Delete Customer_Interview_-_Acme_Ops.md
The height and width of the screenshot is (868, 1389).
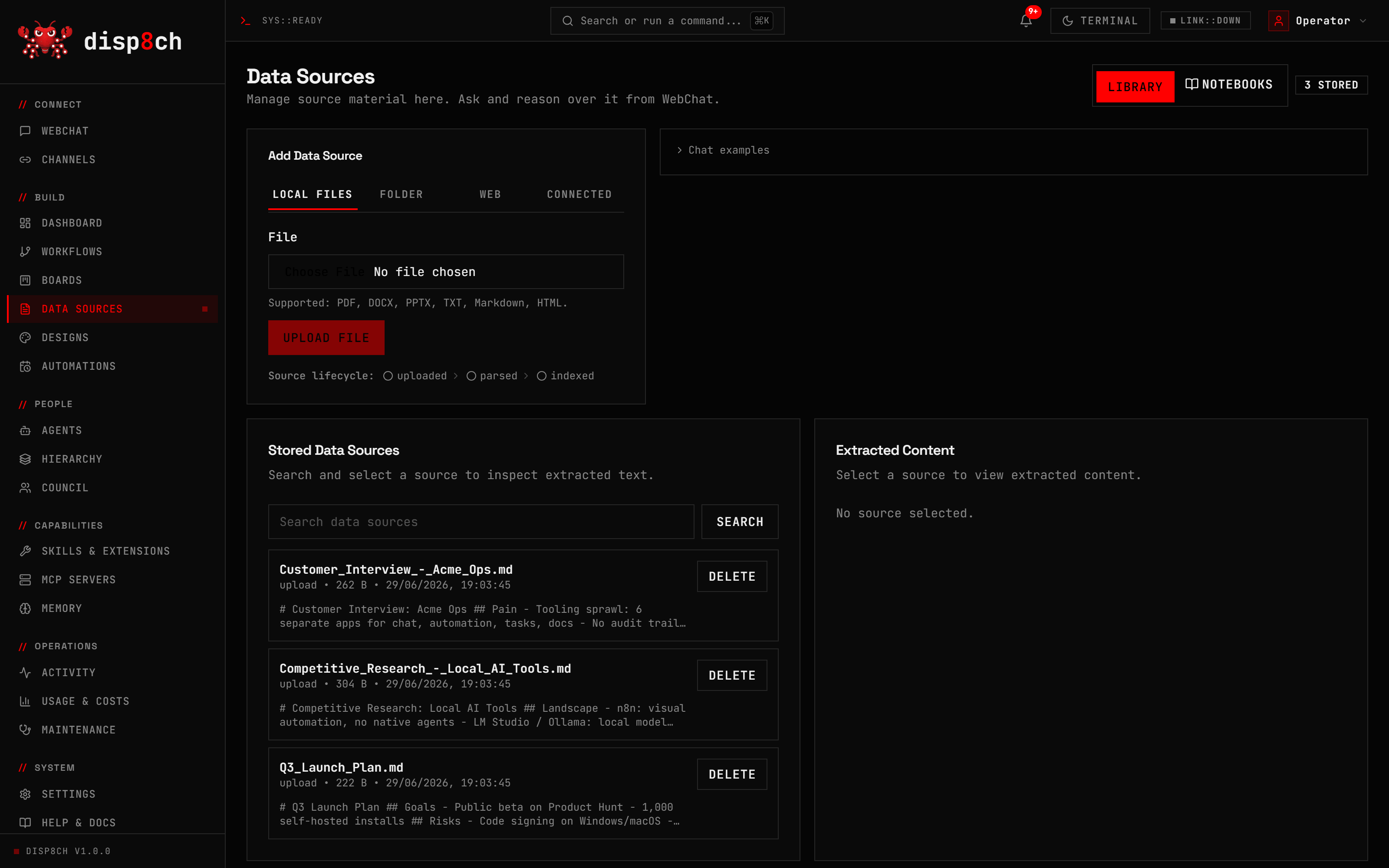tap(732, 576)
